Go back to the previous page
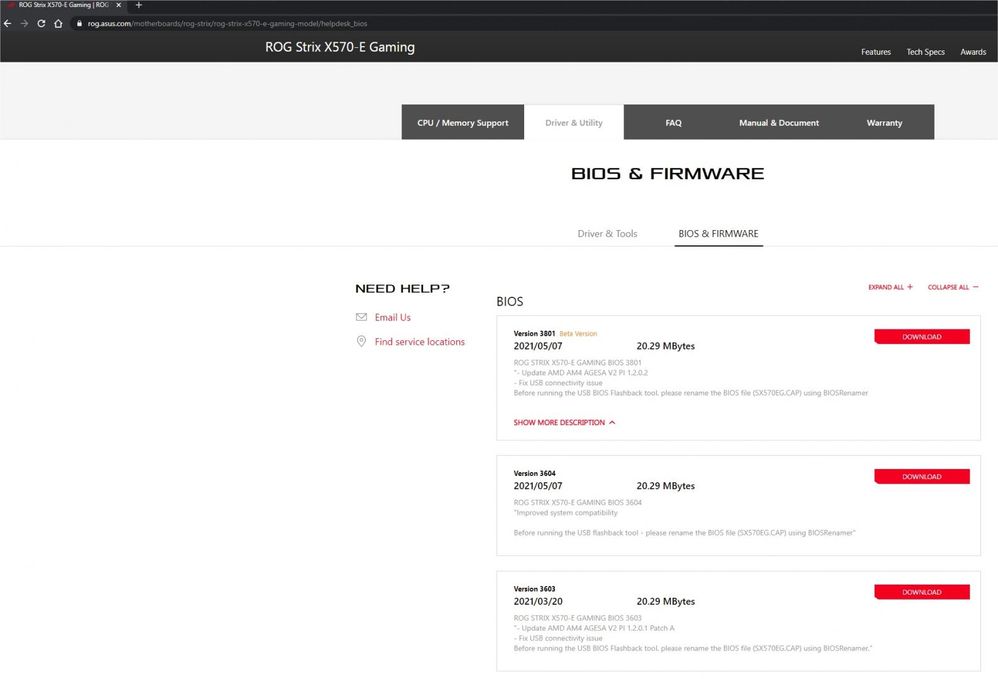 coord(8,24)
